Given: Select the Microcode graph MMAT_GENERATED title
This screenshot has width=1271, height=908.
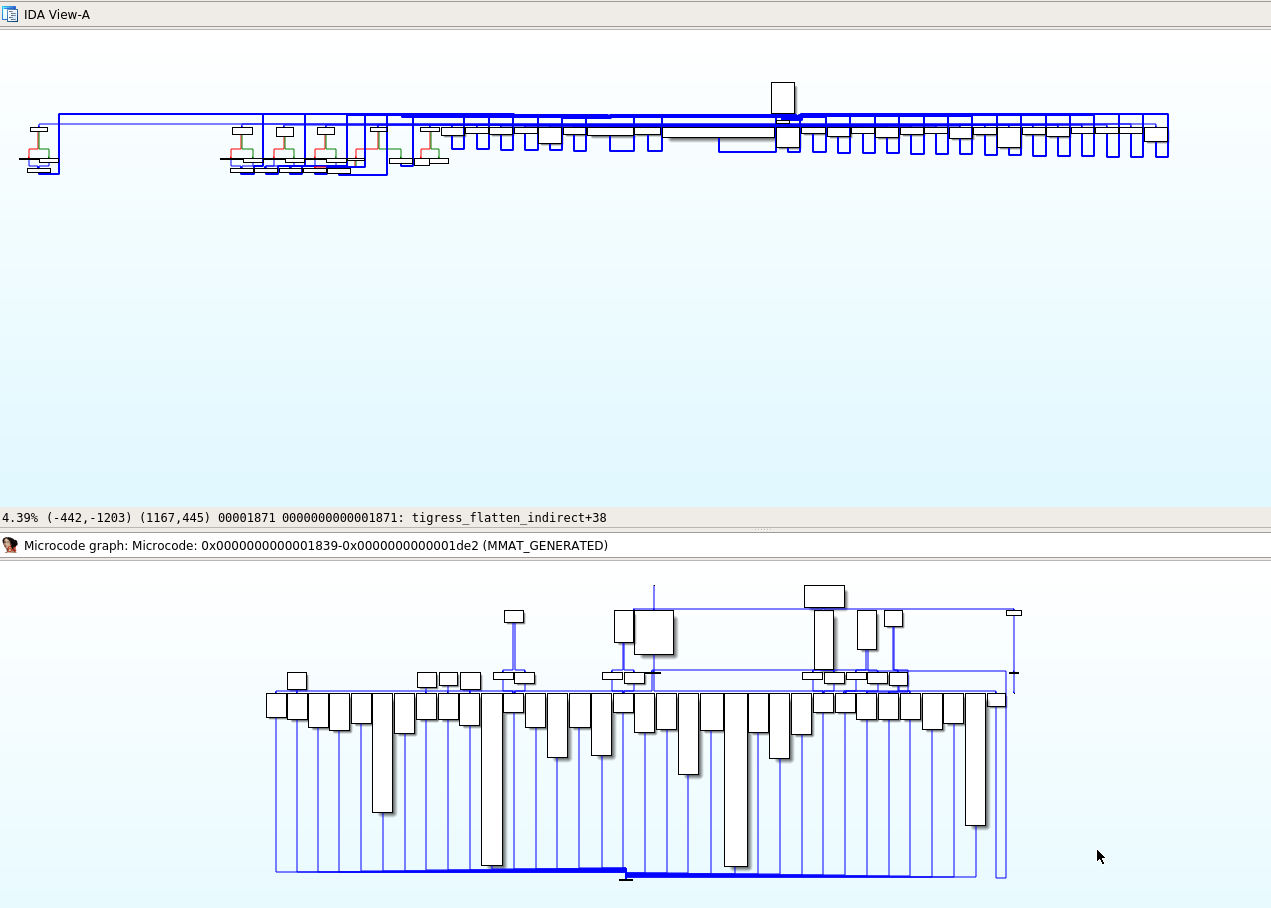Looking at the screenshot, I should [316, 546].
